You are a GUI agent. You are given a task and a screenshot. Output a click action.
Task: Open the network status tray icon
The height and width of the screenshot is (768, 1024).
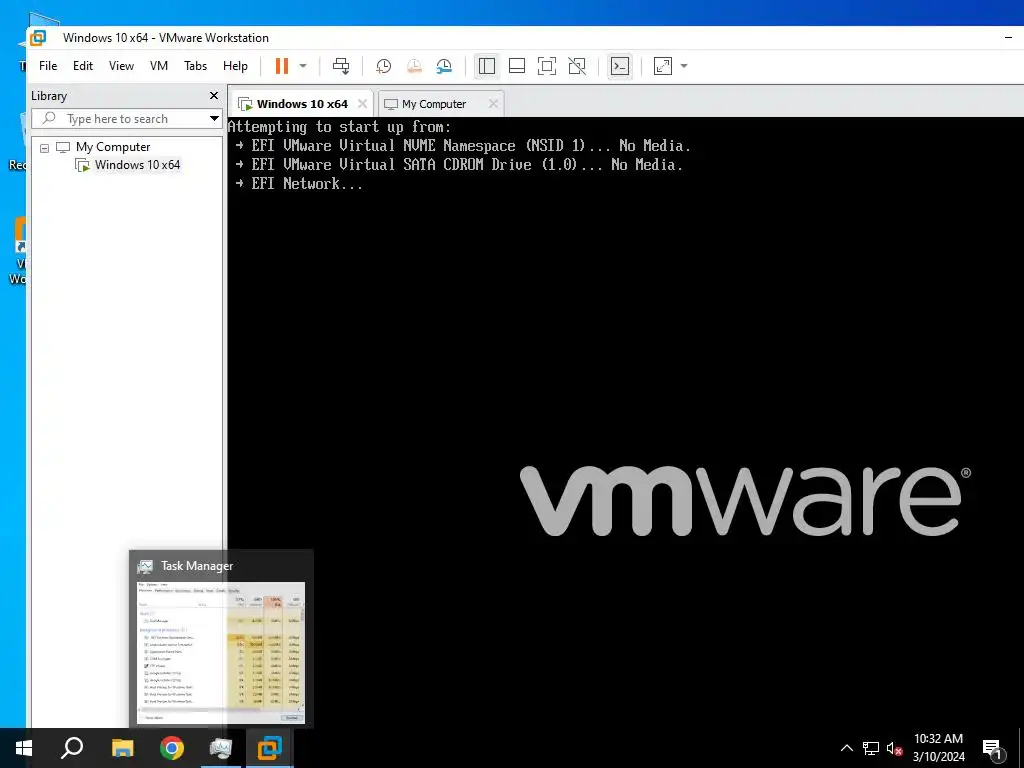pos(871,748)
